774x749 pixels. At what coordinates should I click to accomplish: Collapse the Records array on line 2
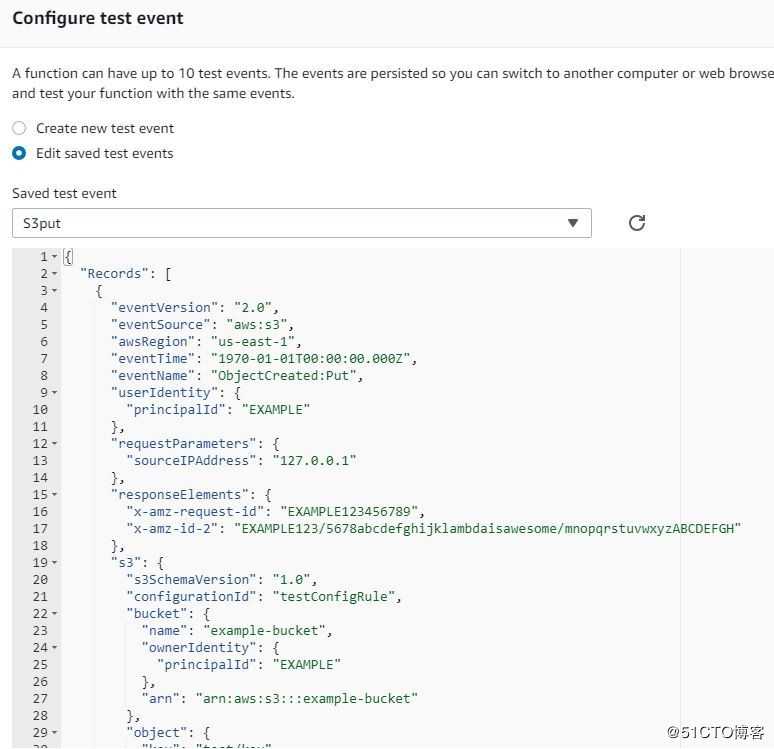pyautogui.click(x=54, y=274)
